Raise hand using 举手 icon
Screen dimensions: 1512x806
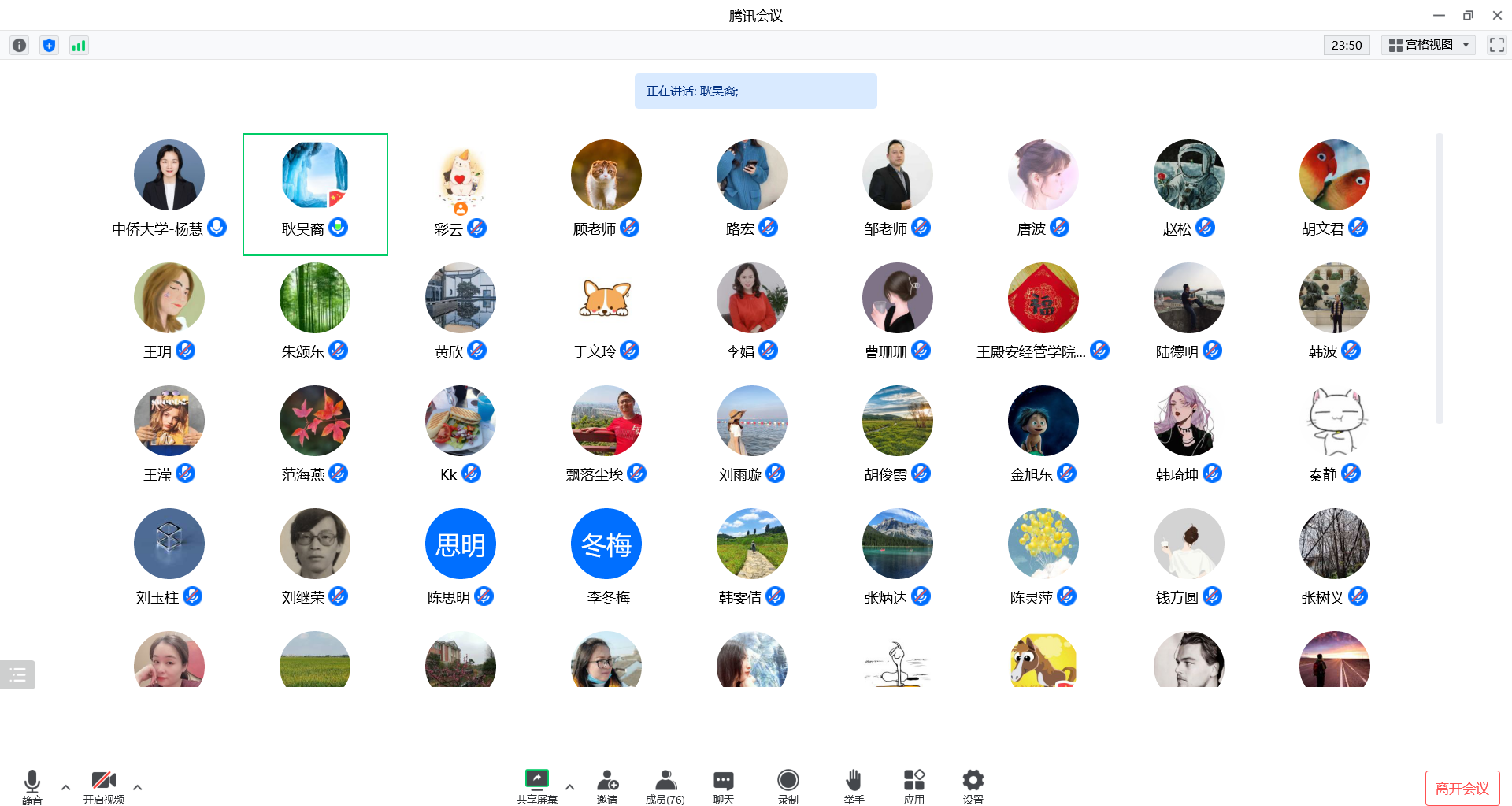(x=854, y=786)
